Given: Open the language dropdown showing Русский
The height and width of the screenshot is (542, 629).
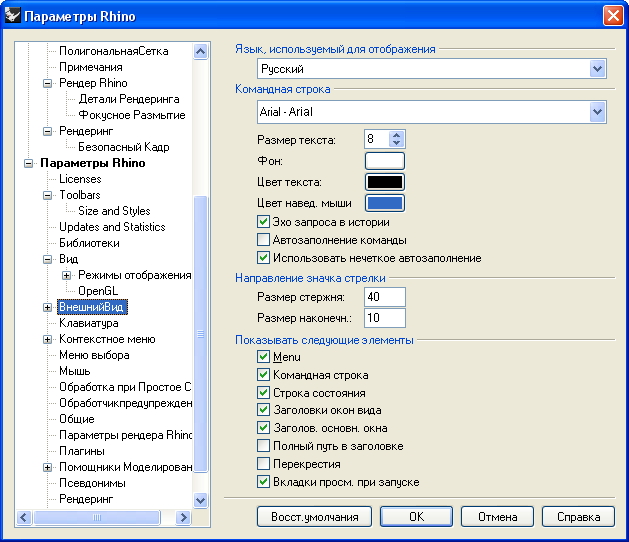Looking at the screenshot, I should pos(597,69).
